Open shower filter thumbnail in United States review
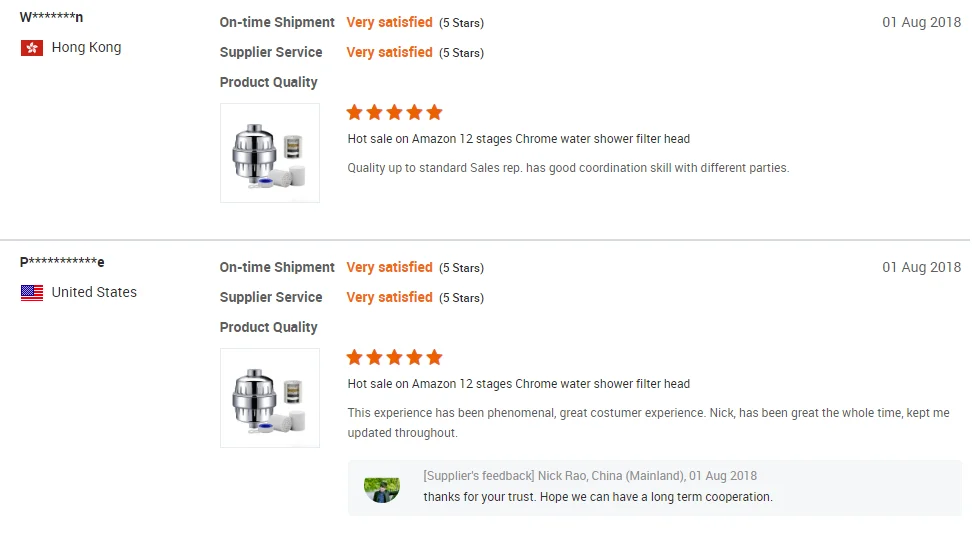 point(270,398)
